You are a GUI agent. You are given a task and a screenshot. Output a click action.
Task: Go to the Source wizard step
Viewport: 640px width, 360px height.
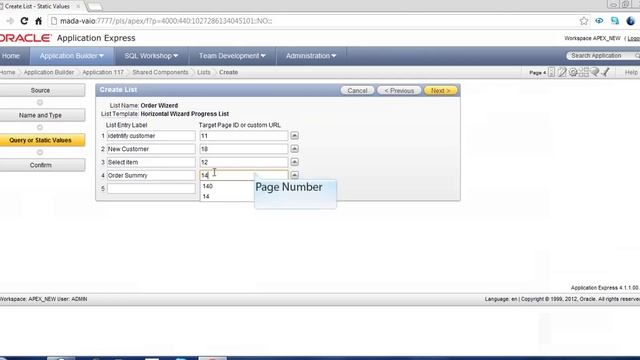pyautogui.click(x=40, y=90)
